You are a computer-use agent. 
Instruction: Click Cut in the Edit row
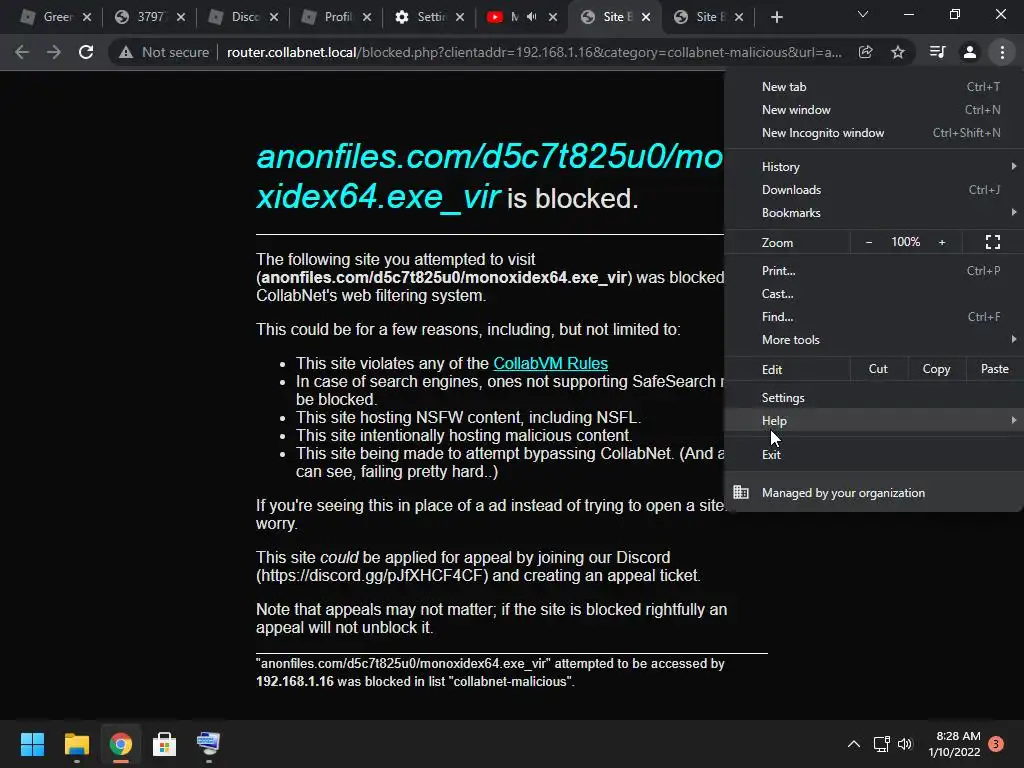click(x=878, y=369)
